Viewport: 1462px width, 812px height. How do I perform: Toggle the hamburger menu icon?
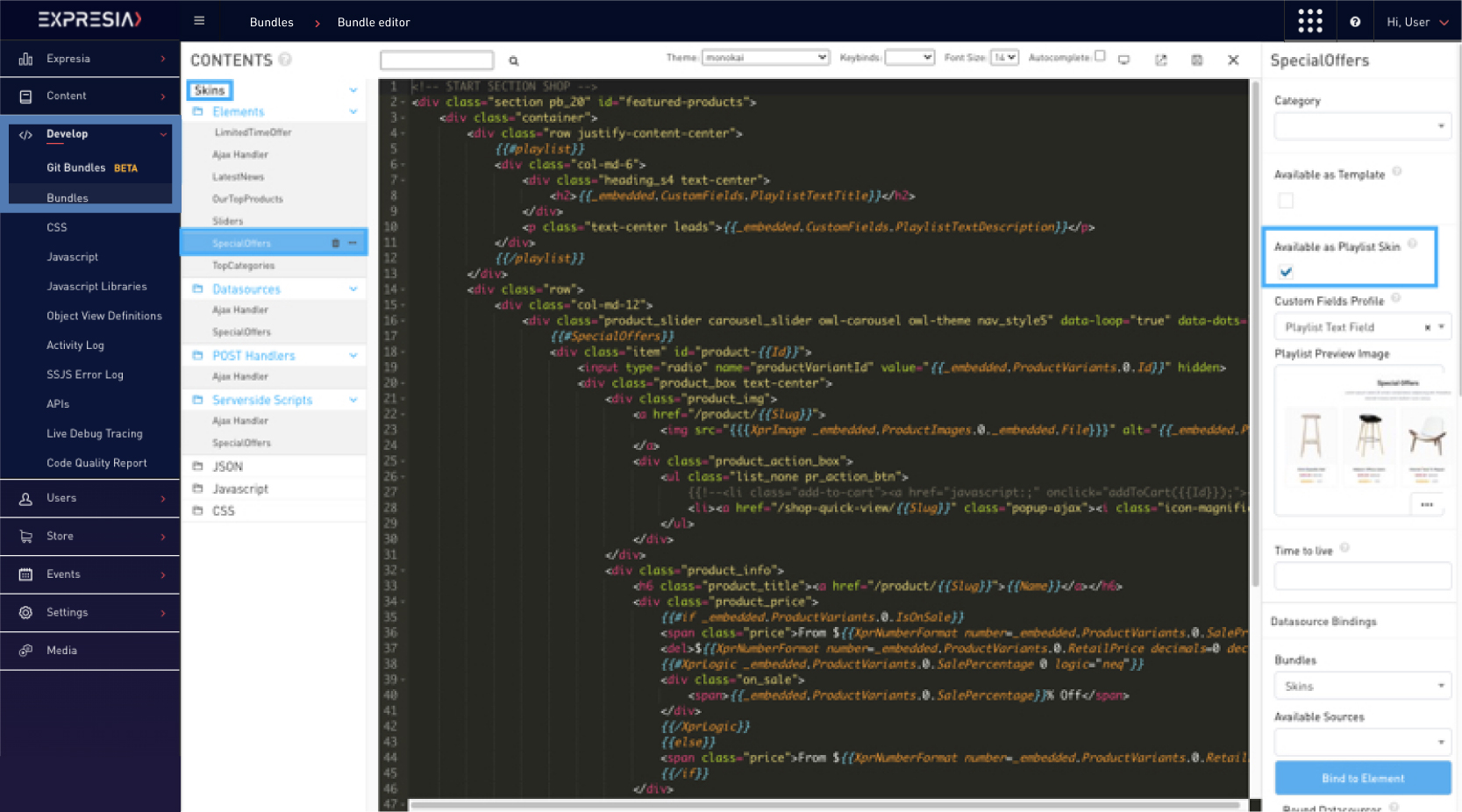click(x=199, y=21)
